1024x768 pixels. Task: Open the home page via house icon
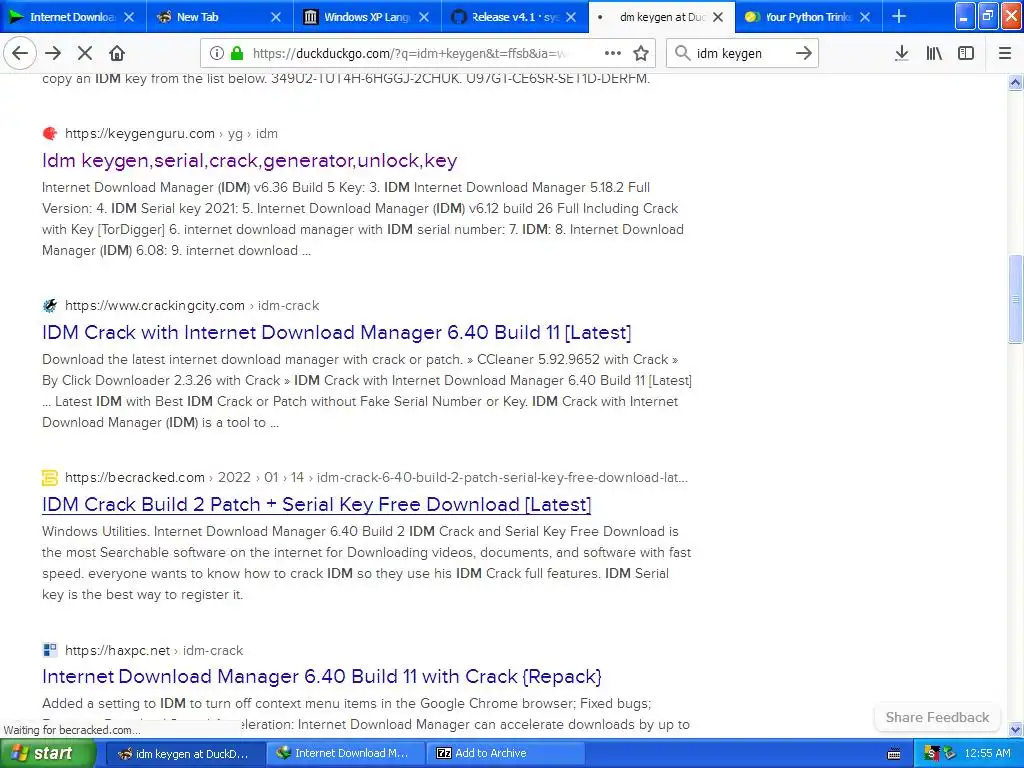pos(117,53)
